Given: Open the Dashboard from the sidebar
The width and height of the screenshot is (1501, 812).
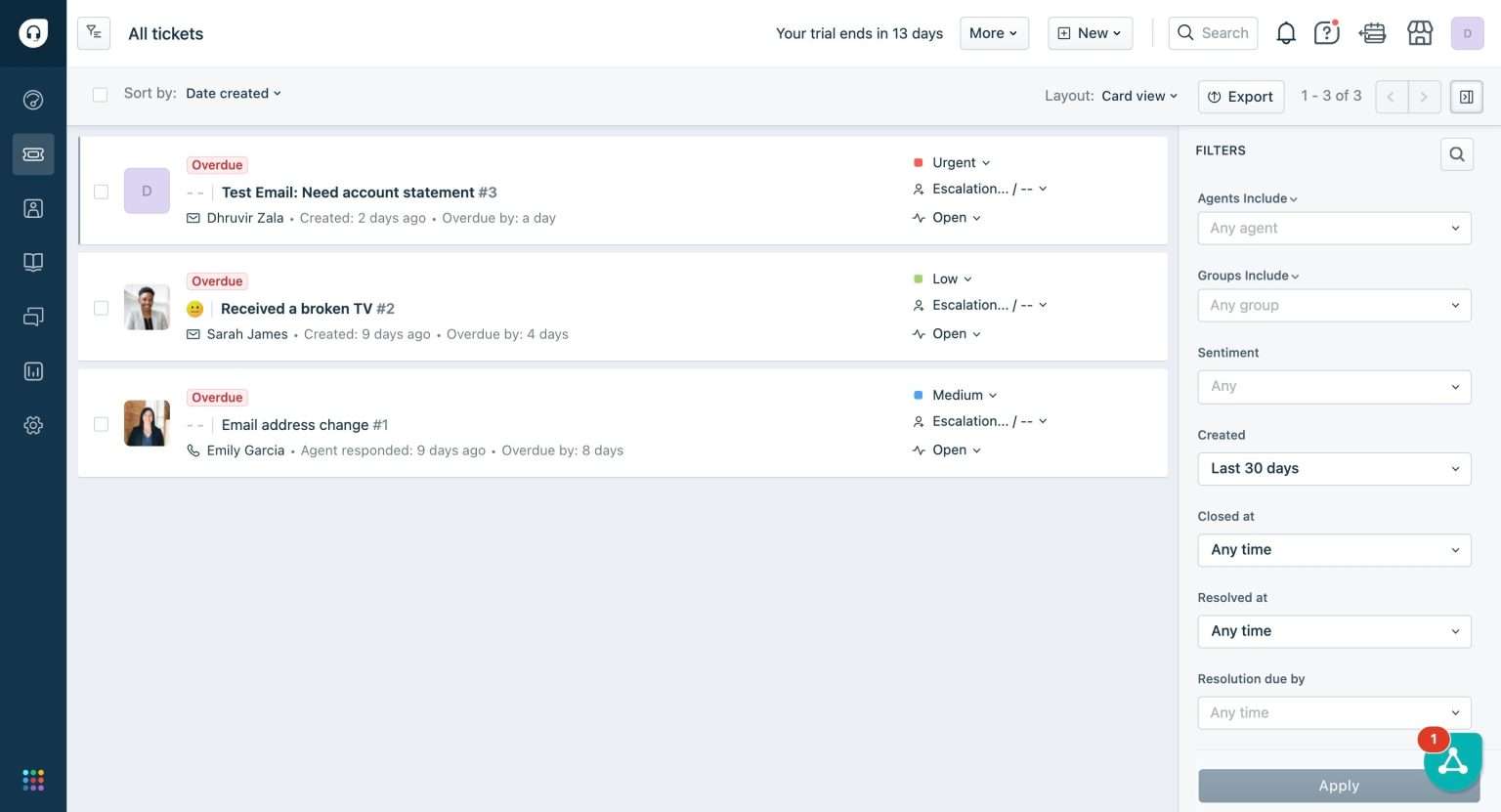Looking at the screenshot, I should pos(33,99).
